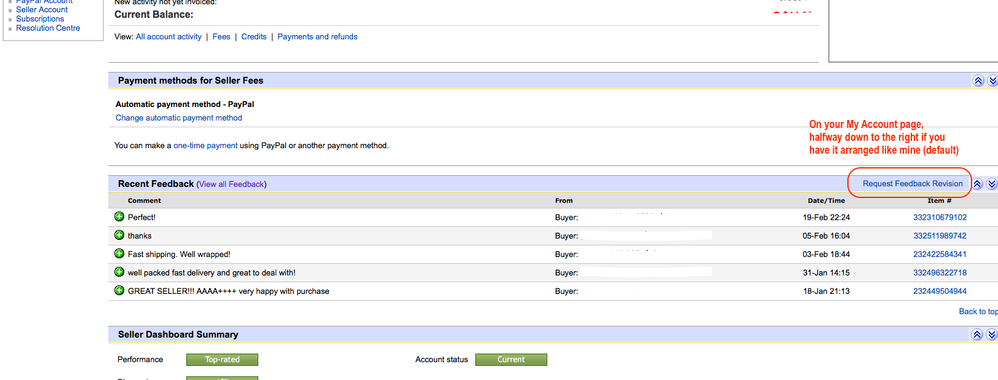Open item number 232422584341
Screen dimensions: 998x380
(x=940, y=254)
